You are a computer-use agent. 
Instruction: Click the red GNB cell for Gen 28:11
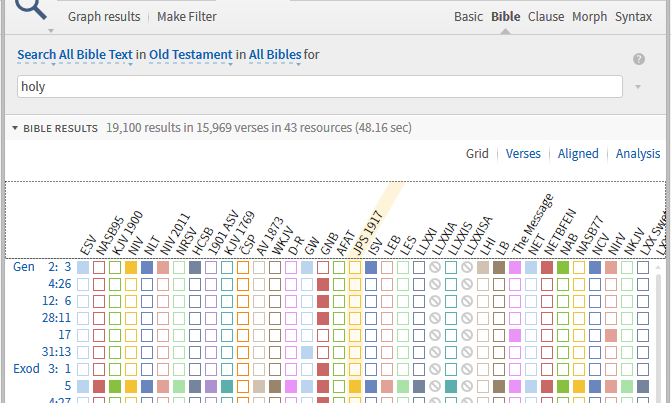pos(323,318)
